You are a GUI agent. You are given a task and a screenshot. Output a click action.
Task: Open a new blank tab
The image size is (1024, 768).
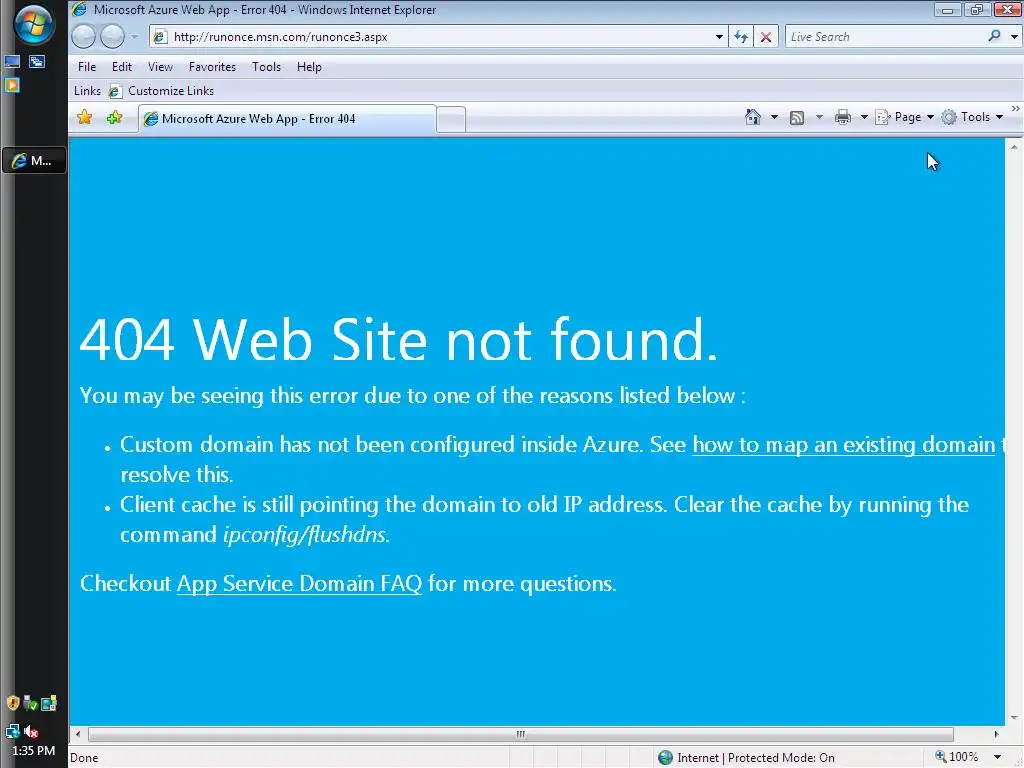[451, 120]
